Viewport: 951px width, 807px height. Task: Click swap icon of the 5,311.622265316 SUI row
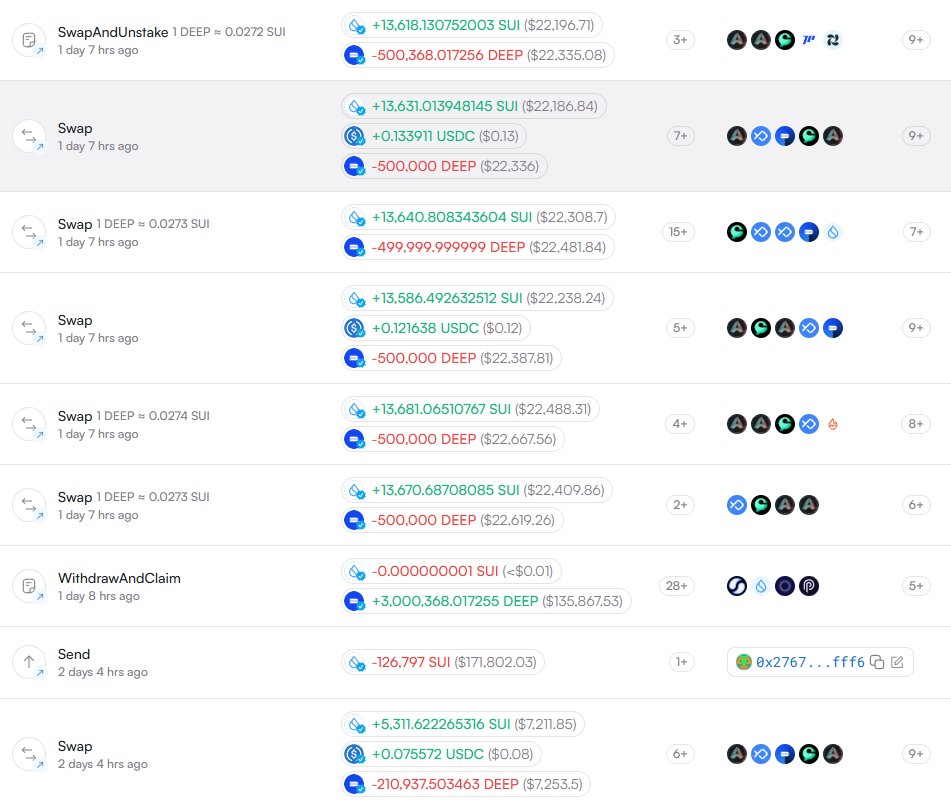(29, 754)
